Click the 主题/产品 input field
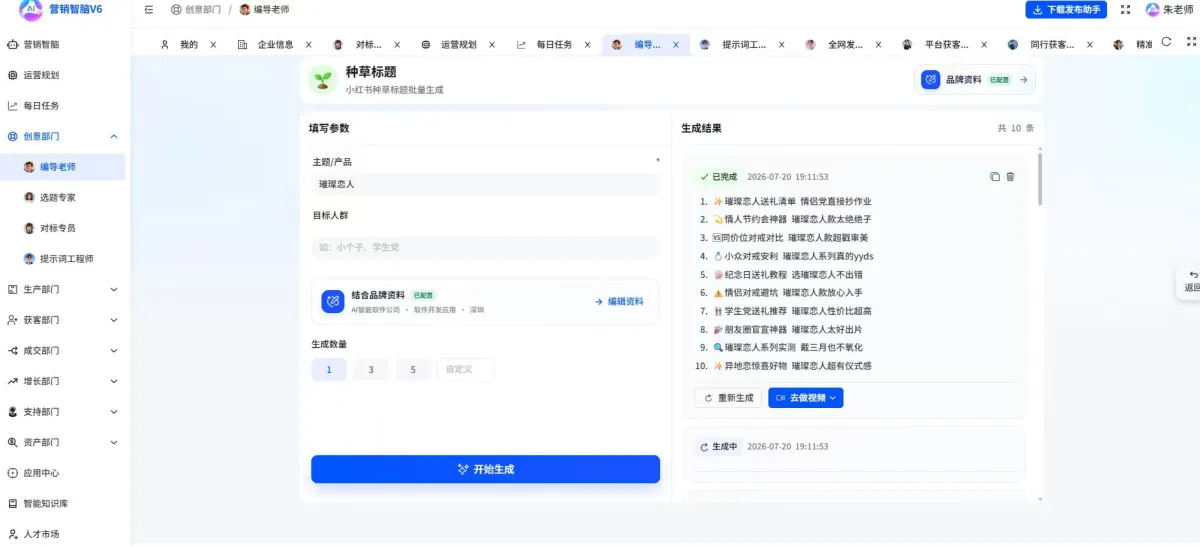 click(x=485, y=184)
